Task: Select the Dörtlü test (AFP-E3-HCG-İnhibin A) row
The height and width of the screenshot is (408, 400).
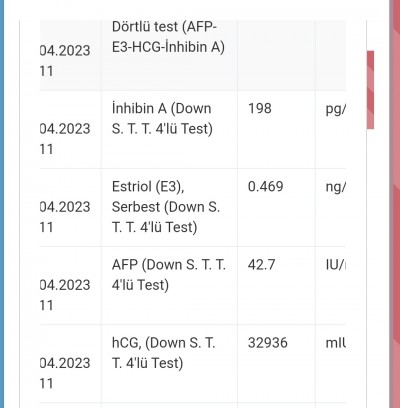Action: click(193, 55)
